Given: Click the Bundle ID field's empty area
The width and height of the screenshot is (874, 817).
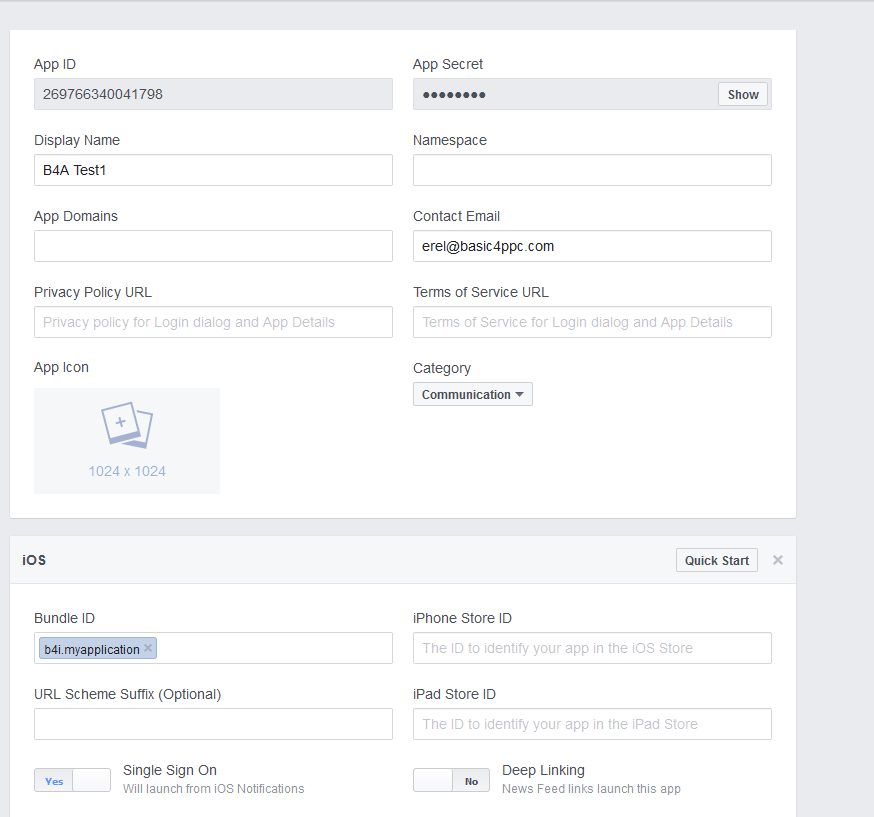Looking at the screenshot, I should [275, 648].
